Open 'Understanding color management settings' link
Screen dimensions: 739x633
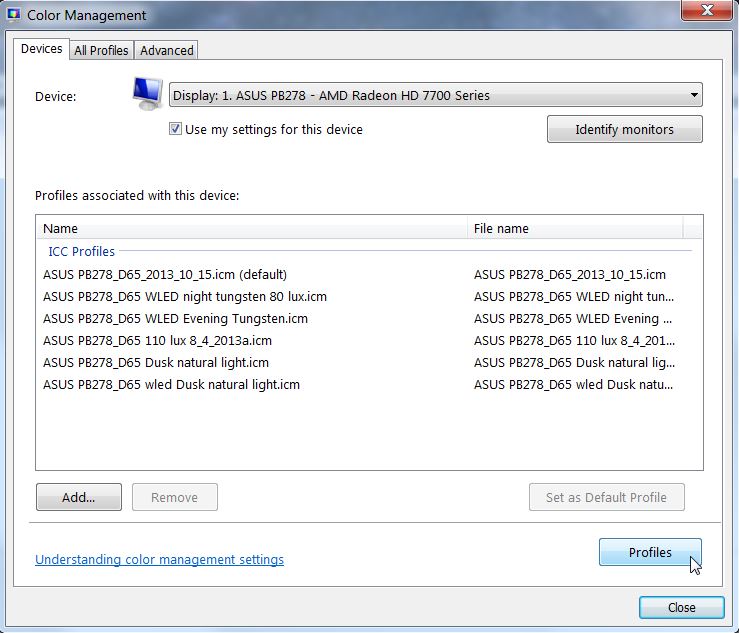tap(159, 560)
